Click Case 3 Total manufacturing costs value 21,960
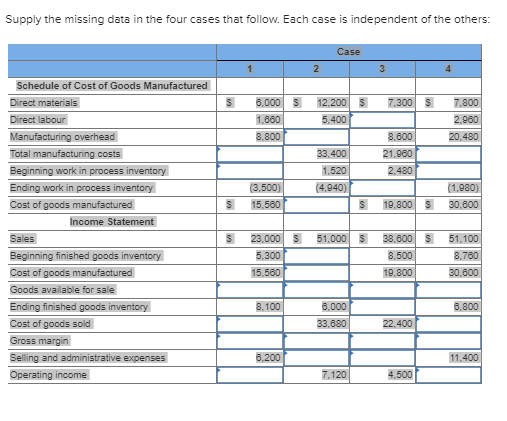Screen dimensions: 507x421 click(x=398, y=154)
